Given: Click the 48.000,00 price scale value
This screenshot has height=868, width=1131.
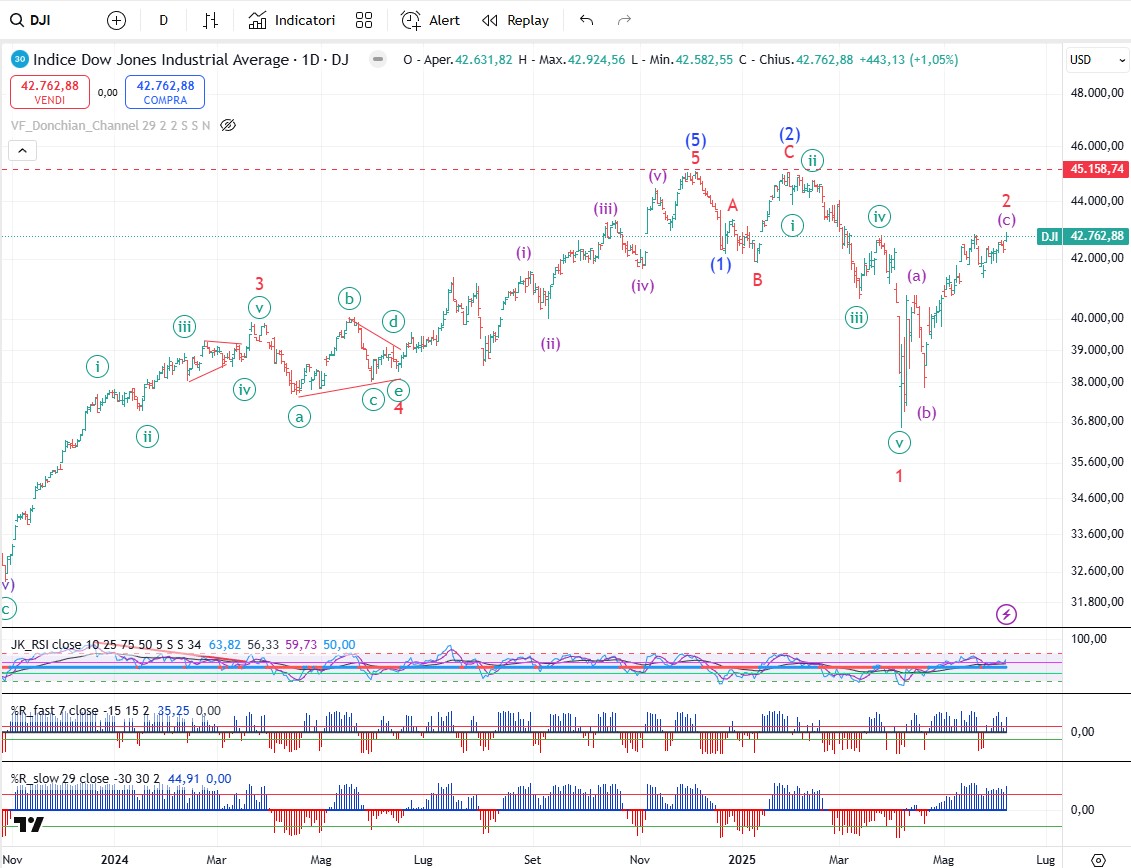Looking at the screenshot, I should coord(1096,92).
